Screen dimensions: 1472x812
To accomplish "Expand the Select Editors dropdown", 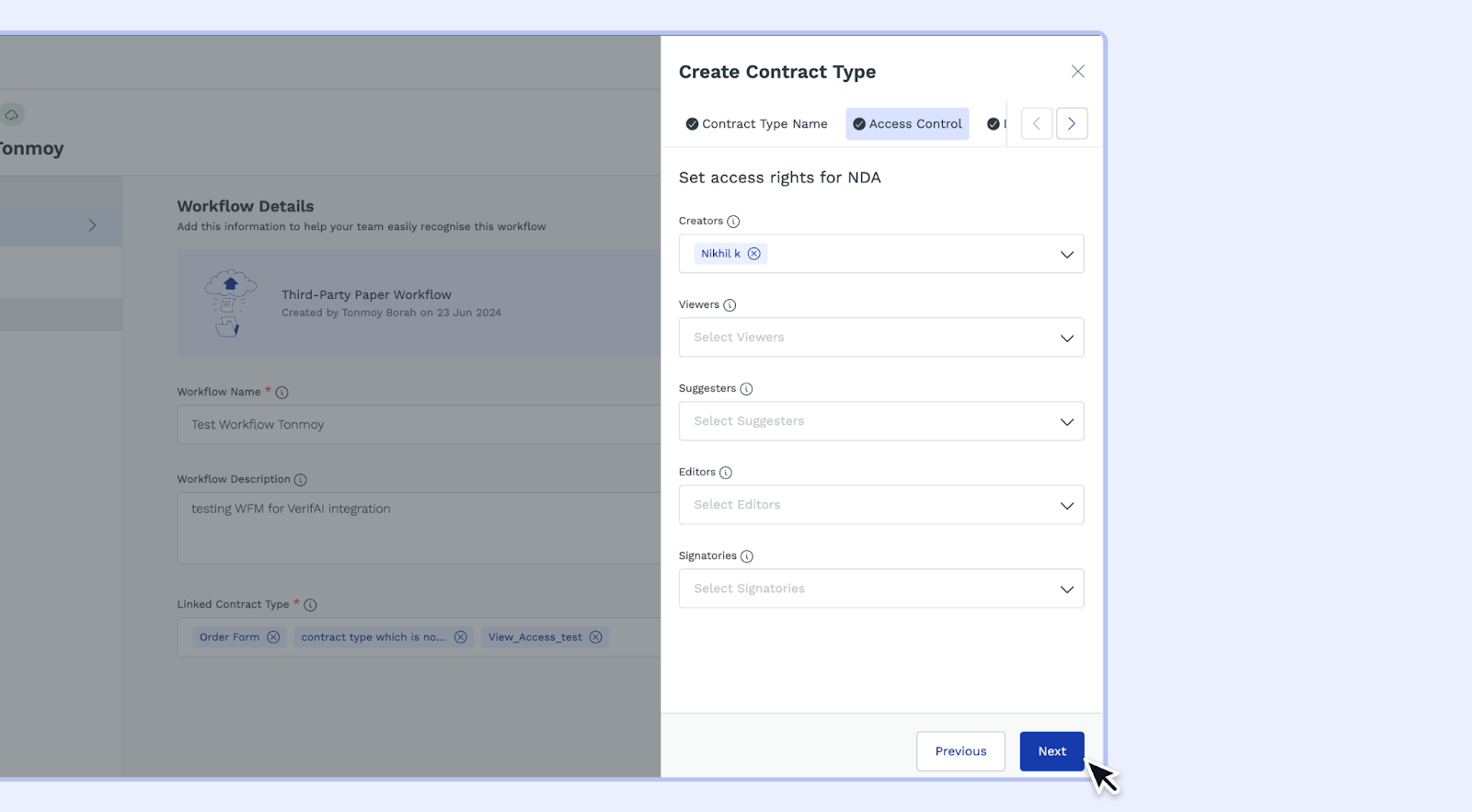I will tap(1066, 506).
